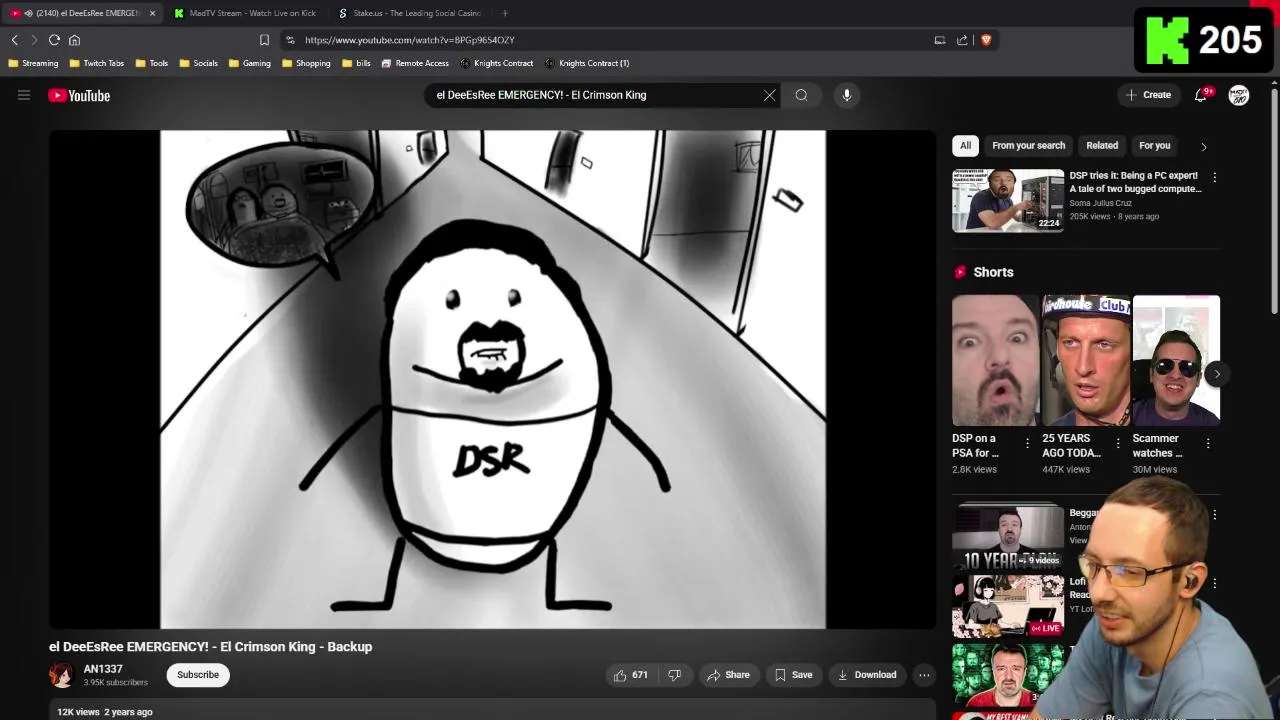Open options for DSP tries it video
This screenshot has height=720, width=1280.
click(x=1214, y=177)
